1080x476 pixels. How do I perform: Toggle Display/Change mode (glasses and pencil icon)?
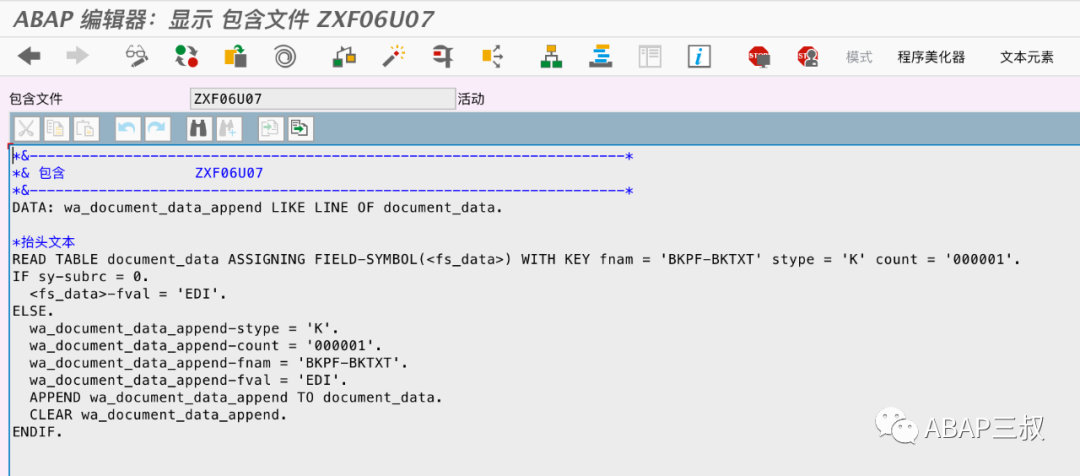tap(137, 56)
